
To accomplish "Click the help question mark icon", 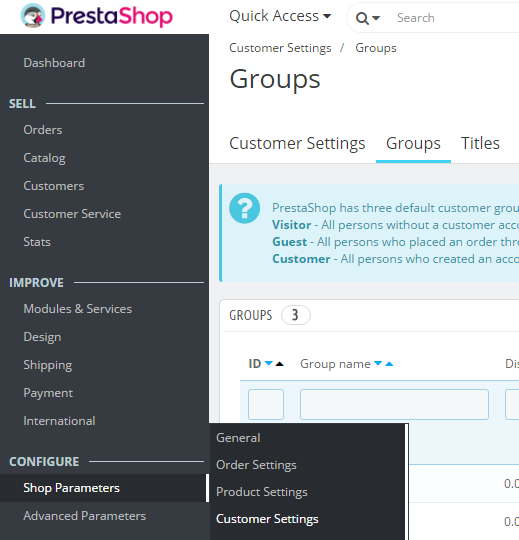I will tap(245, 208).
